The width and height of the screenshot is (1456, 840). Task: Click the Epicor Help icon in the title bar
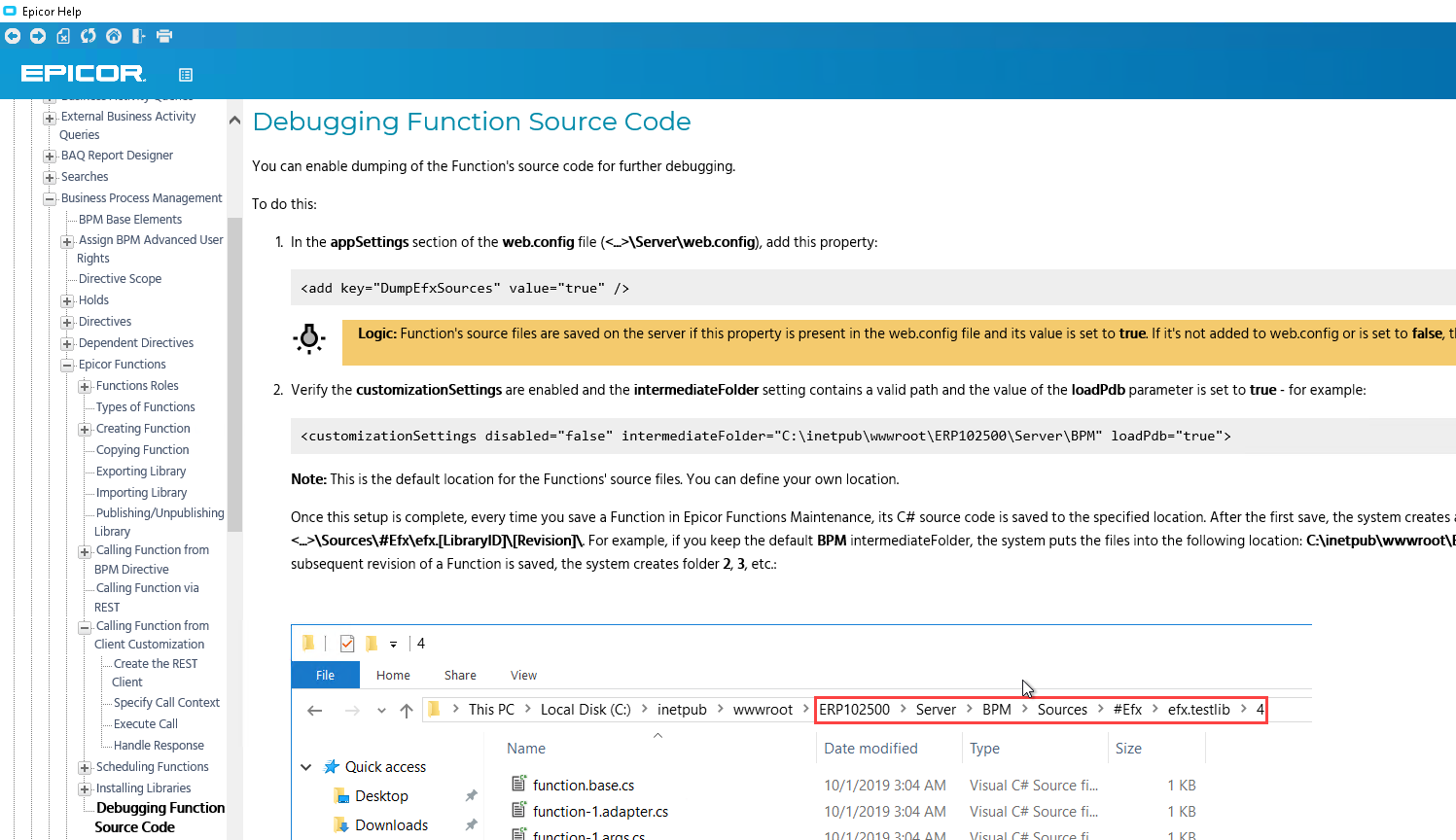point(10,11)
